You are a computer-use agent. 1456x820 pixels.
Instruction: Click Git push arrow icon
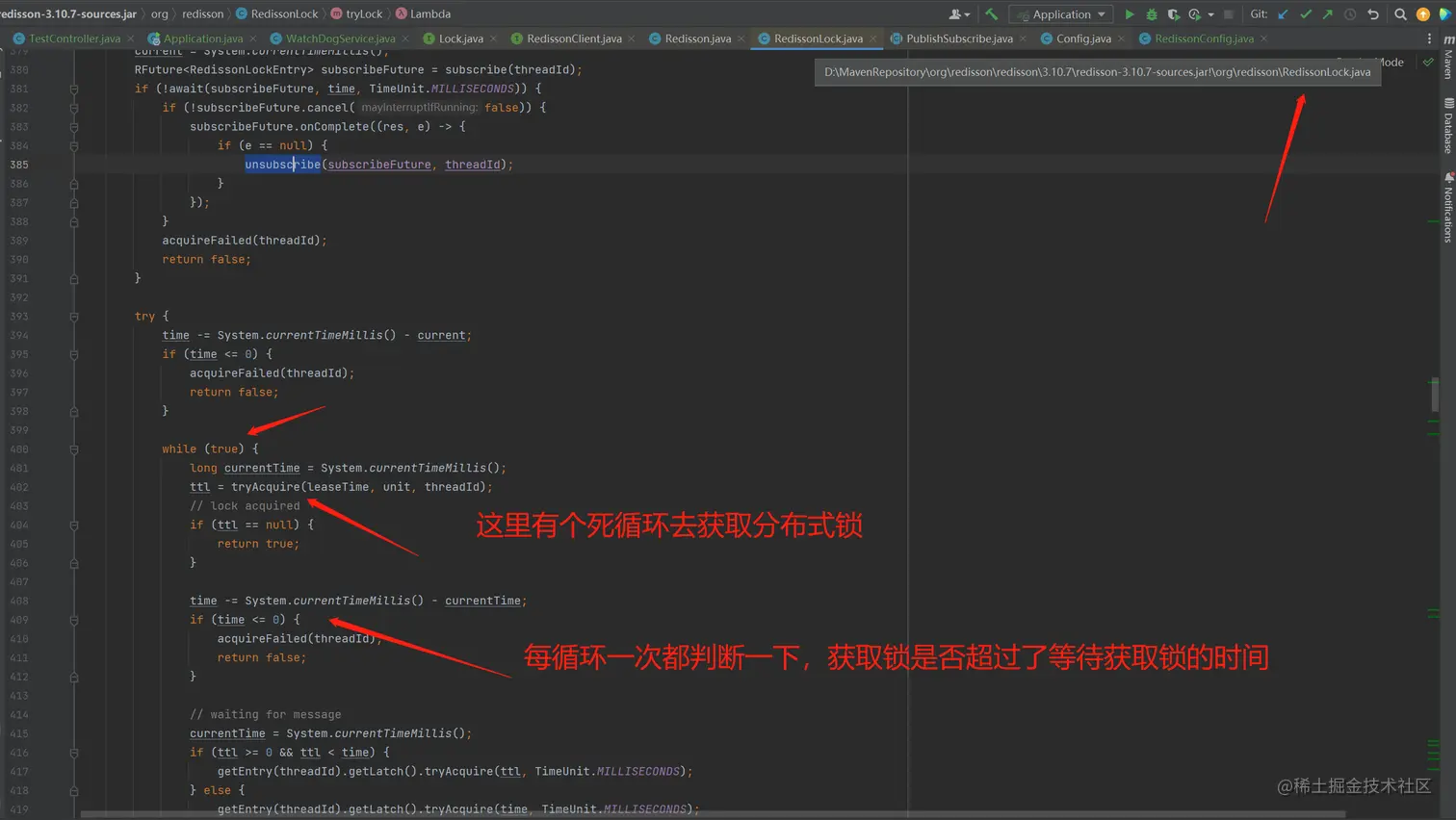(1328, 13)
